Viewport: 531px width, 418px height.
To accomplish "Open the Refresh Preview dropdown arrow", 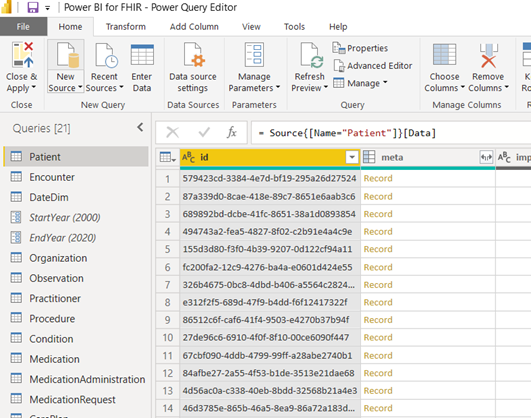I will pos(325,87).
